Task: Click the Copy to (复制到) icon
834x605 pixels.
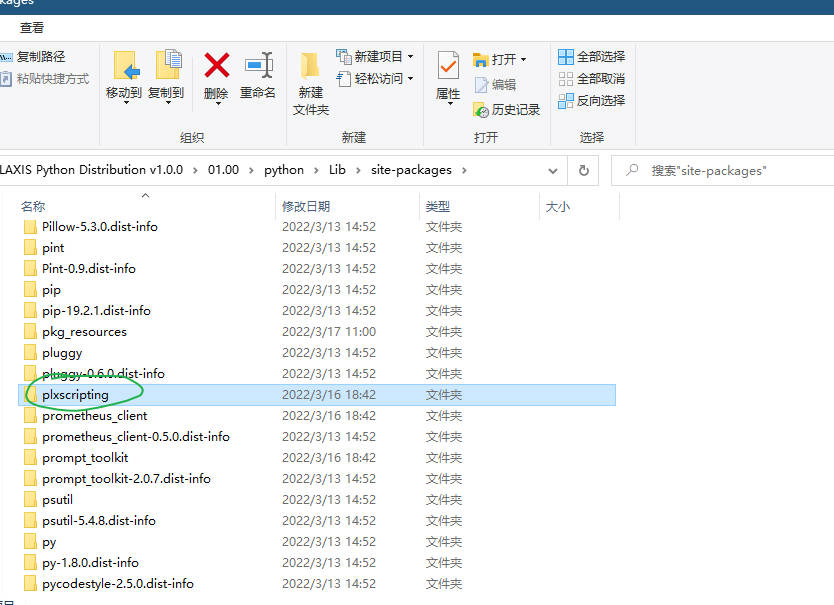Action: (x=168, y=65)
